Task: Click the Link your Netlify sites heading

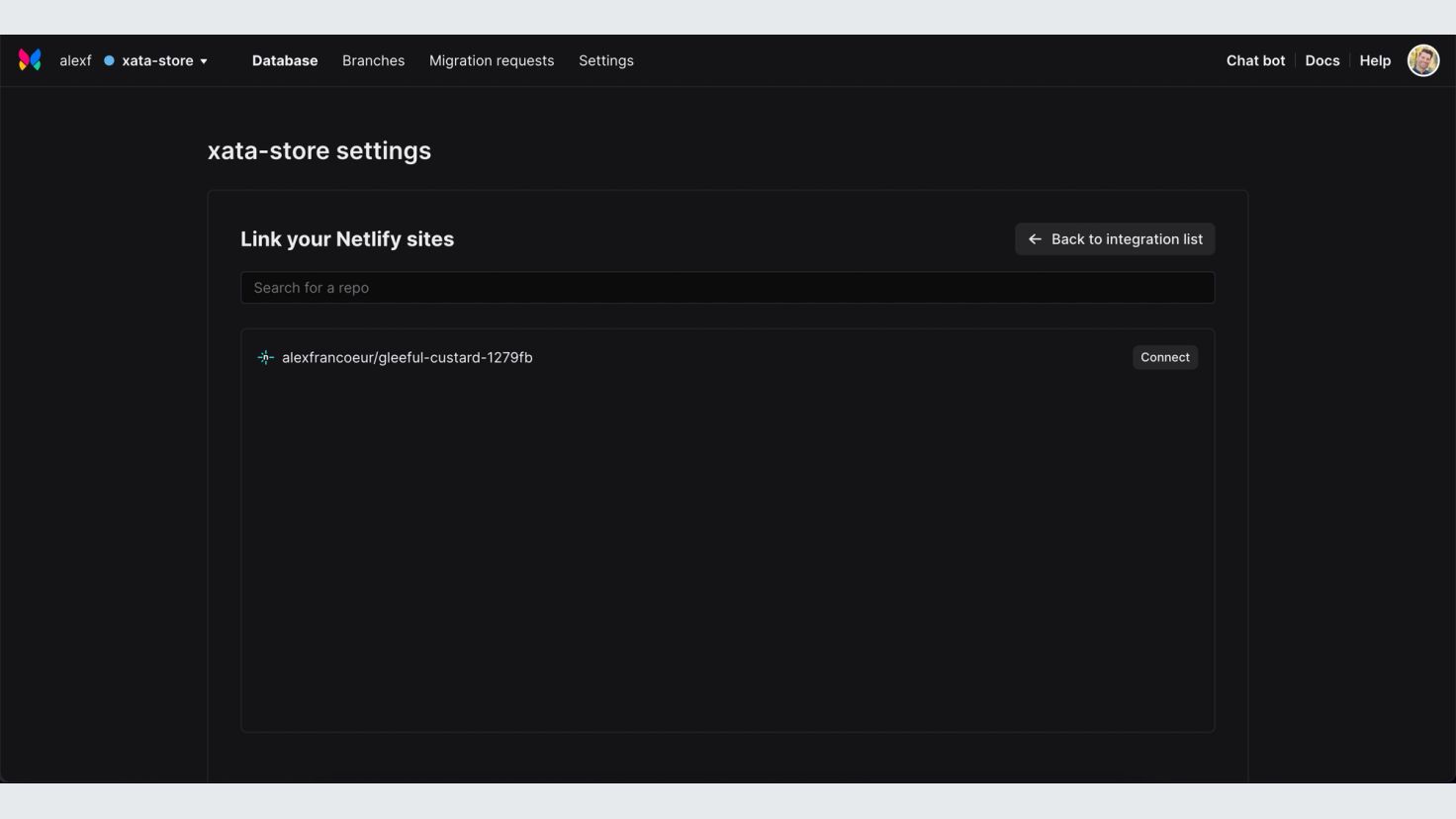Action: click(x=347, y=239)
